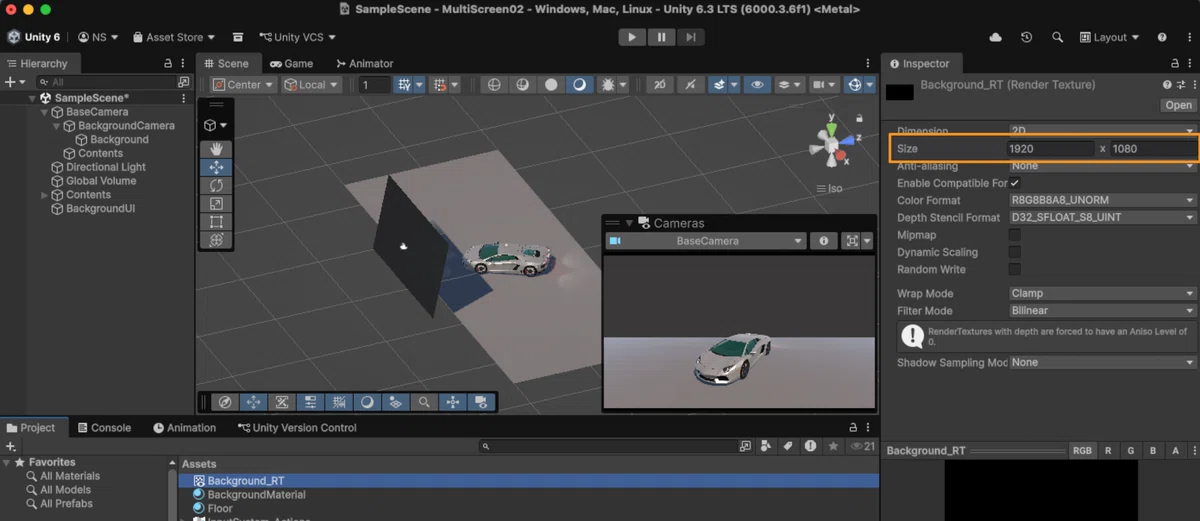The width and height of the screenshot is (1200, 521).
Task: Switch to the Console tab
Action: tap(104, 428)
